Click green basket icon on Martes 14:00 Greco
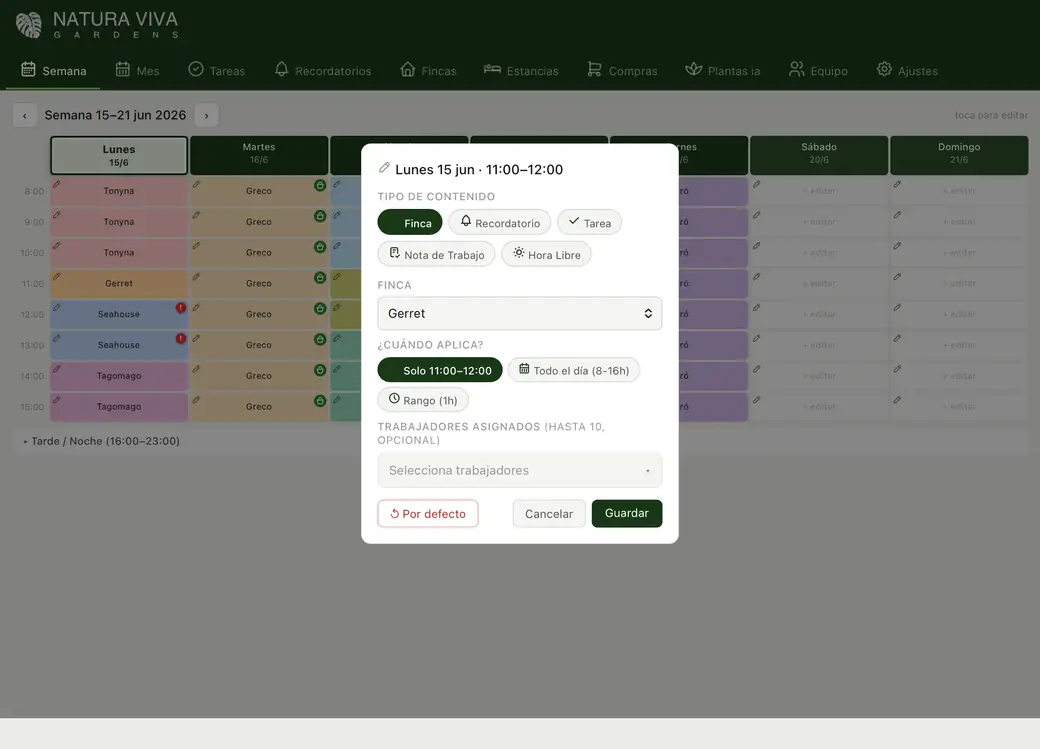The image size is (1040, 749). pos(320,370)
